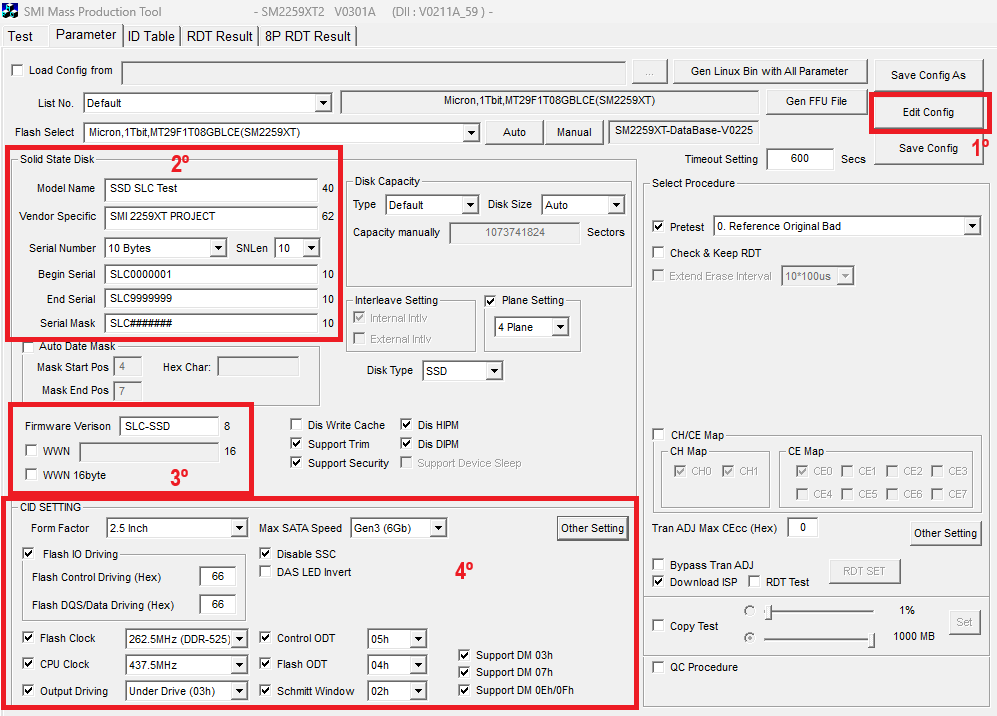Click the Serial Mask input field
Viewport: 997px width, 716px height.
211,323
